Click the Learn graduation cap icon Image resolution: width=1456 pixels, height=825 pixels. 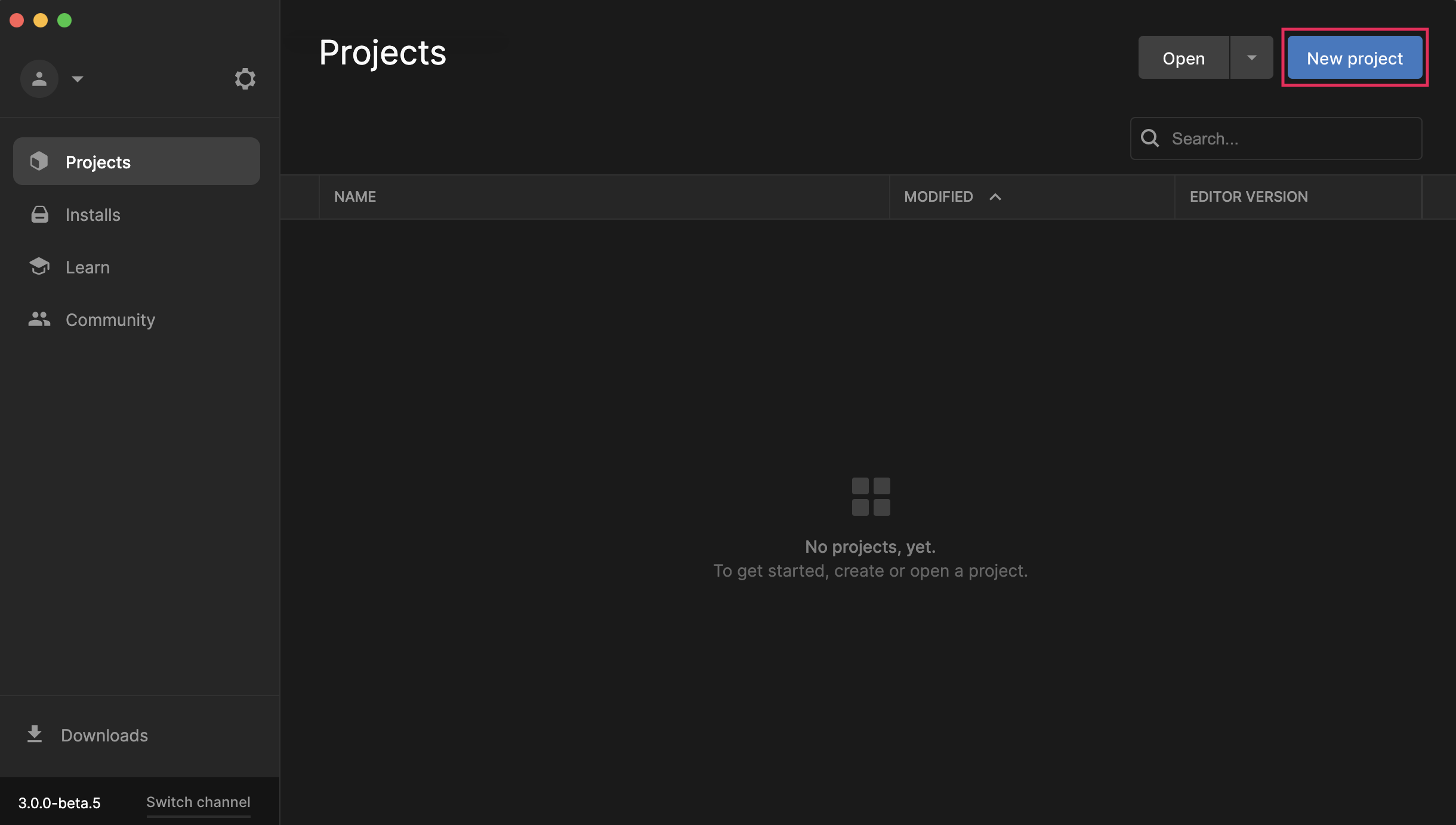point(39,266)
